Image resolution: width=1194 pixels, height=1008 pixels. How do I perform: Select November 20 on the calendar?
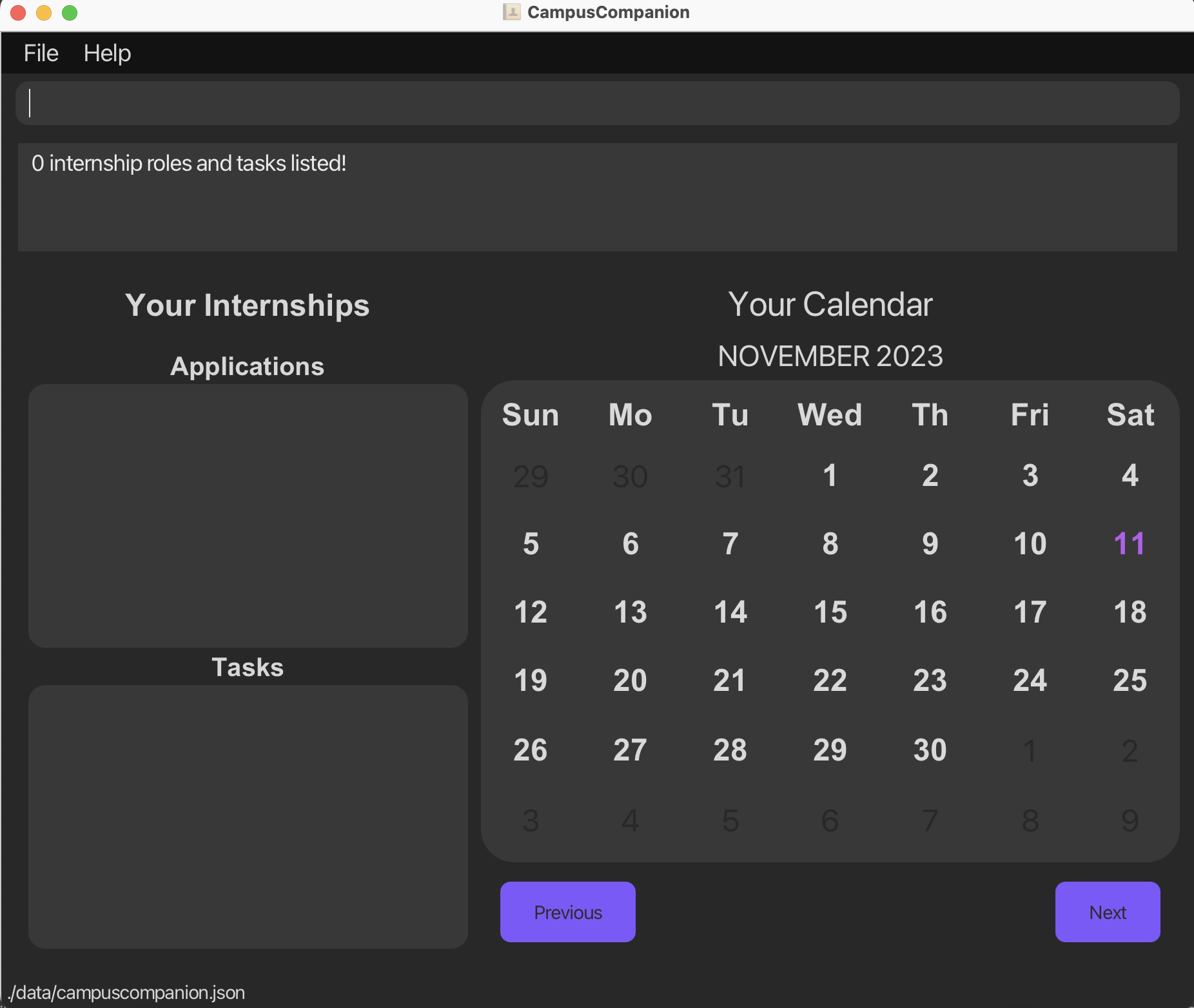pos(631,681)
